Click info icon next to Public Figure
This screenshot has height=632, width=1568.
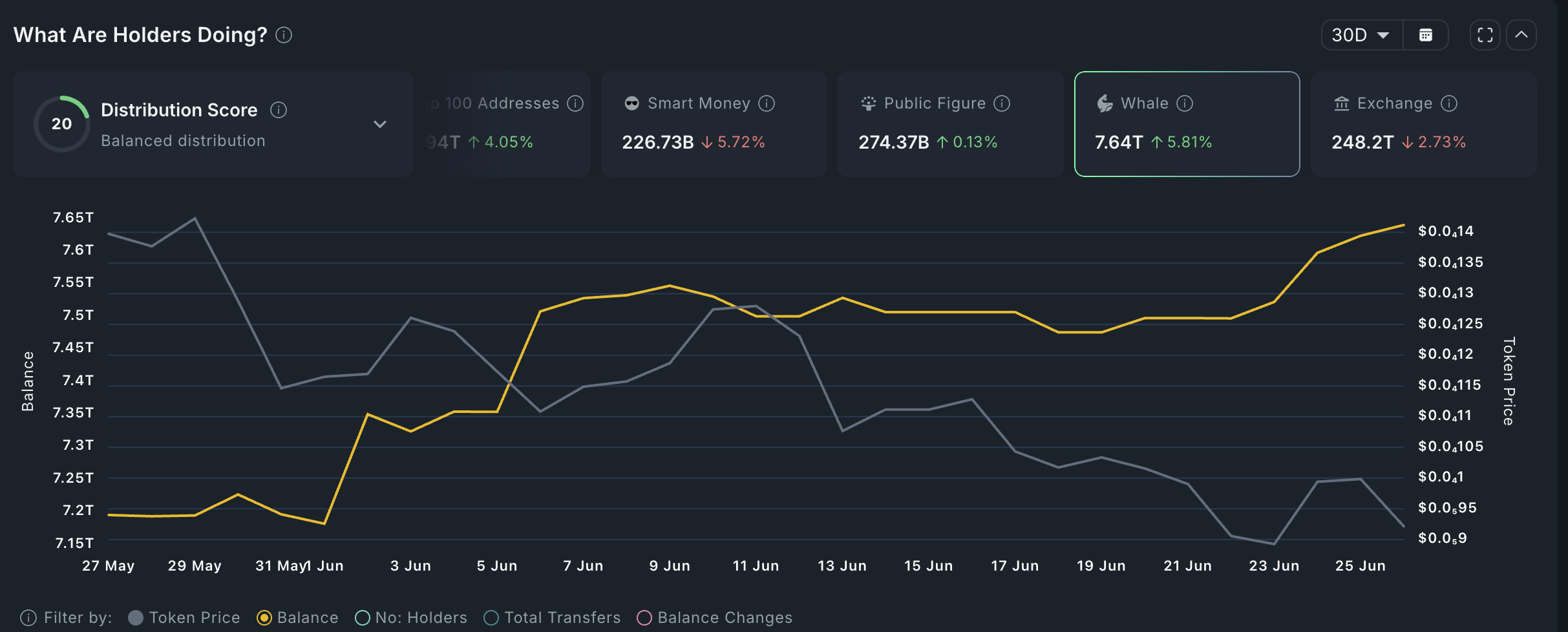1002,103
